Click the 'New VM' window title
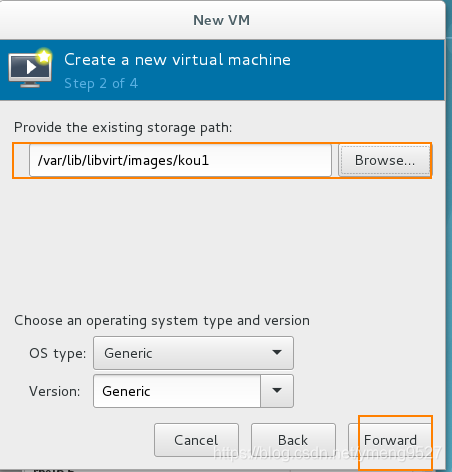The height and width of the screenshot is (472, 452). point(222,20)
